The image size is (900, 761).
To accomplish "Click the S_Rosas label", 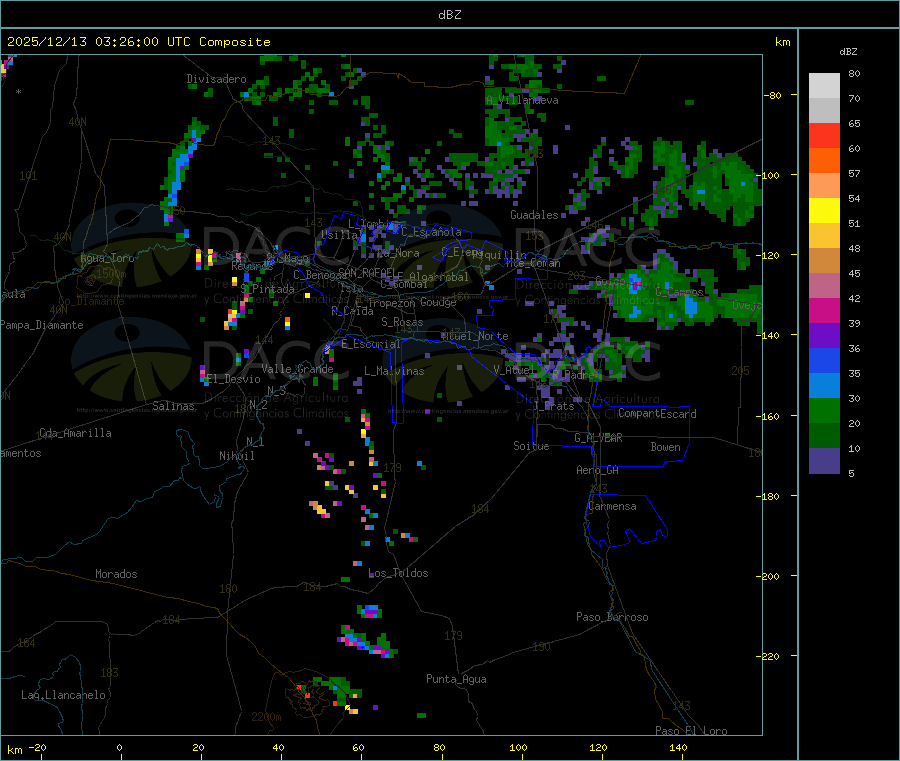I will pos(402,323).
